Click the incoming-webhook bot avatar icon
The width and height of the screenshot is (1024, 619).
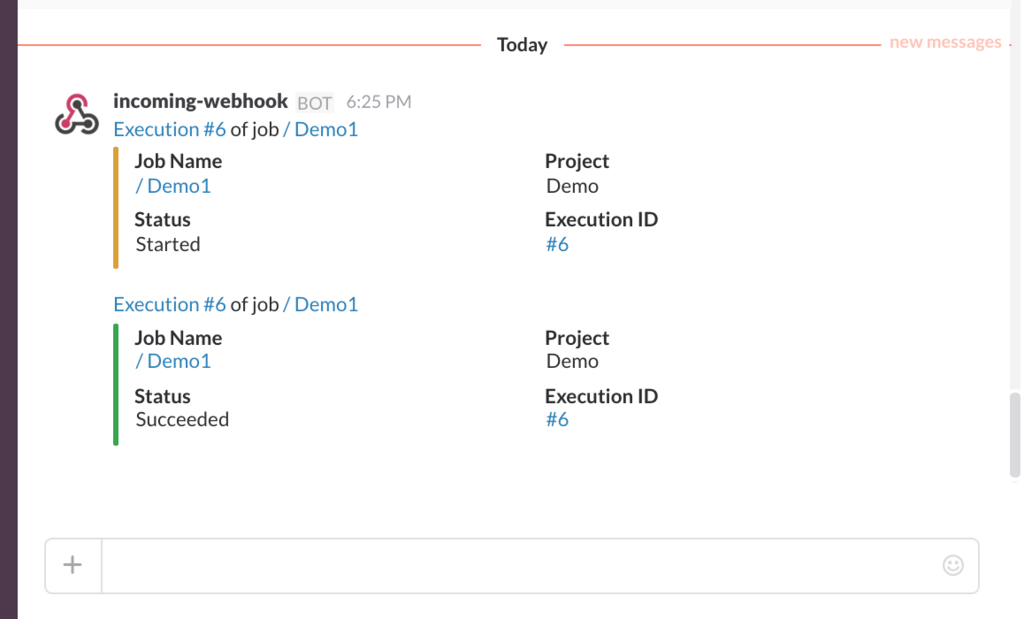[76, 114]
